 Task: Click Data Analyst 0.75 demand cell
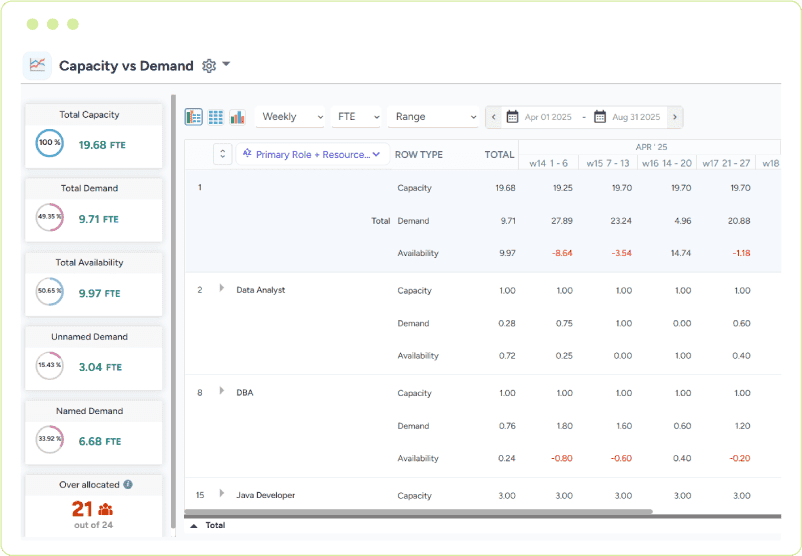point(564,323)
